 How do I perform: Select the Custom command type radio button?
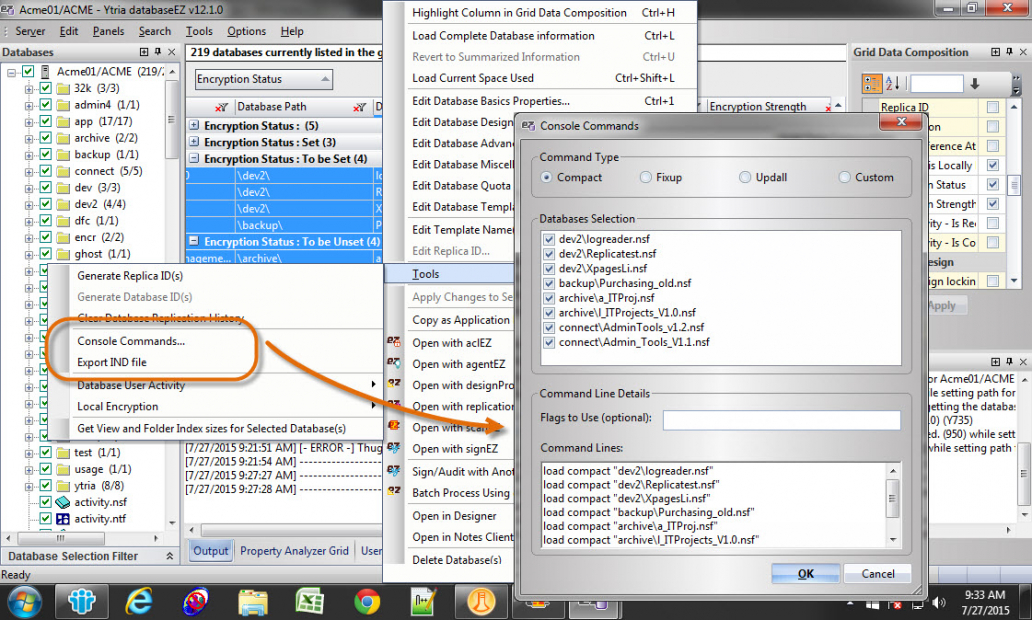click(844, 177)
